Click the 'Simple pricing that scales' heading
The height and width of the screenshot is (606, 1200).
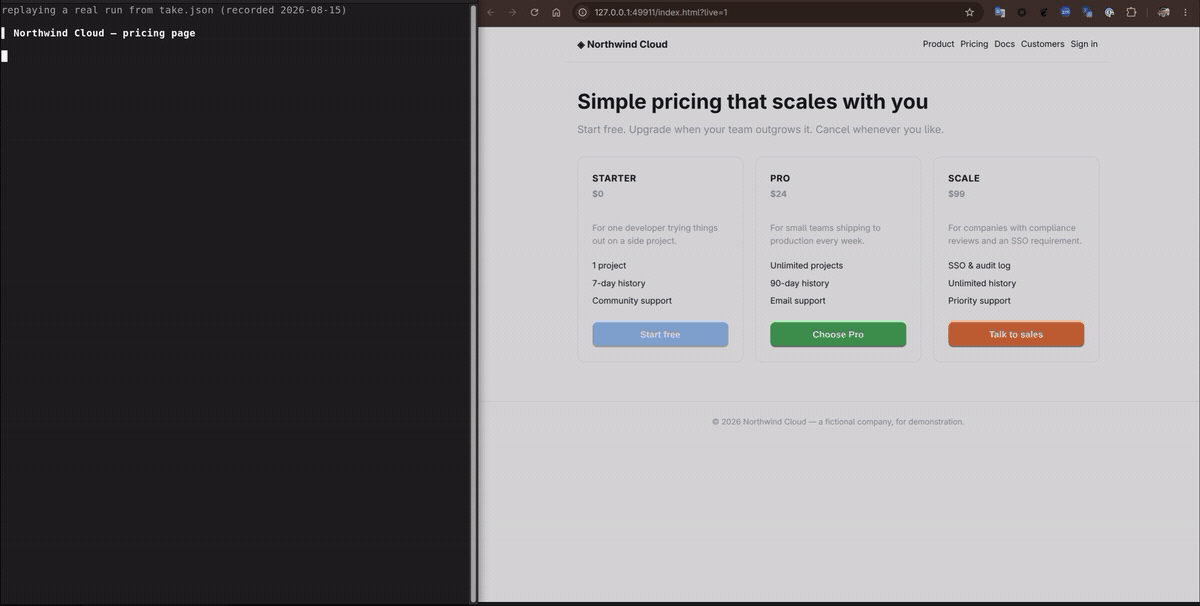(x=752, y=101)
